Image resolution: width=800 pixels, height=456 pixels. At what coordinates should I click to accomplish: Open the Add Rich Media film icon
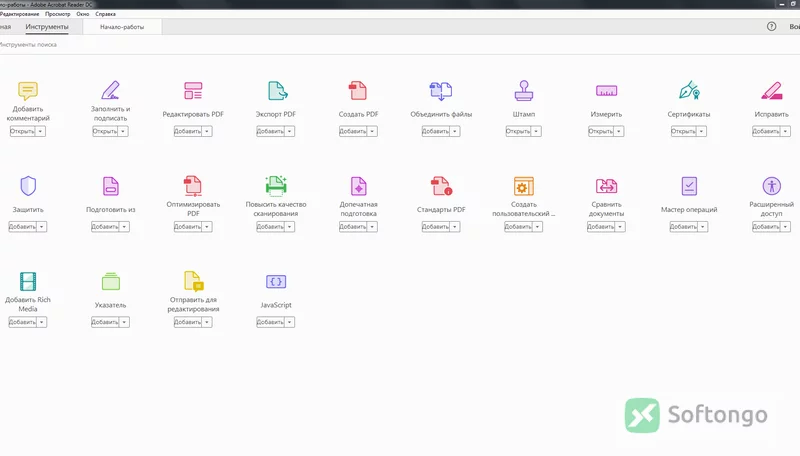coord(28,282)
